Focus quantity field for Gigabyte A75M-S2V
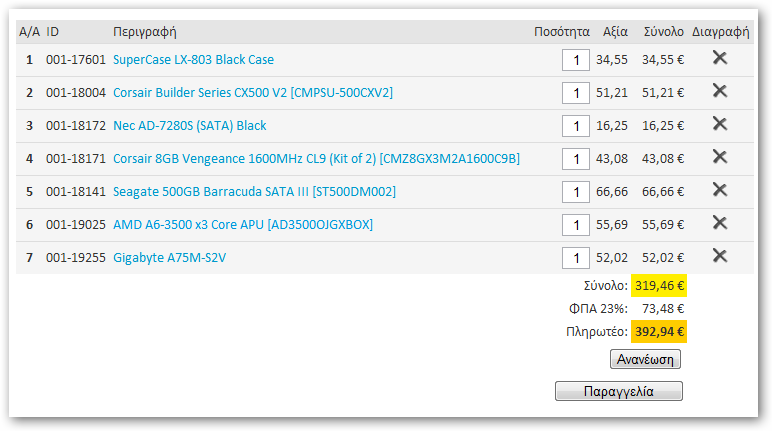772x431 pixels. click(x=576, y=258)
